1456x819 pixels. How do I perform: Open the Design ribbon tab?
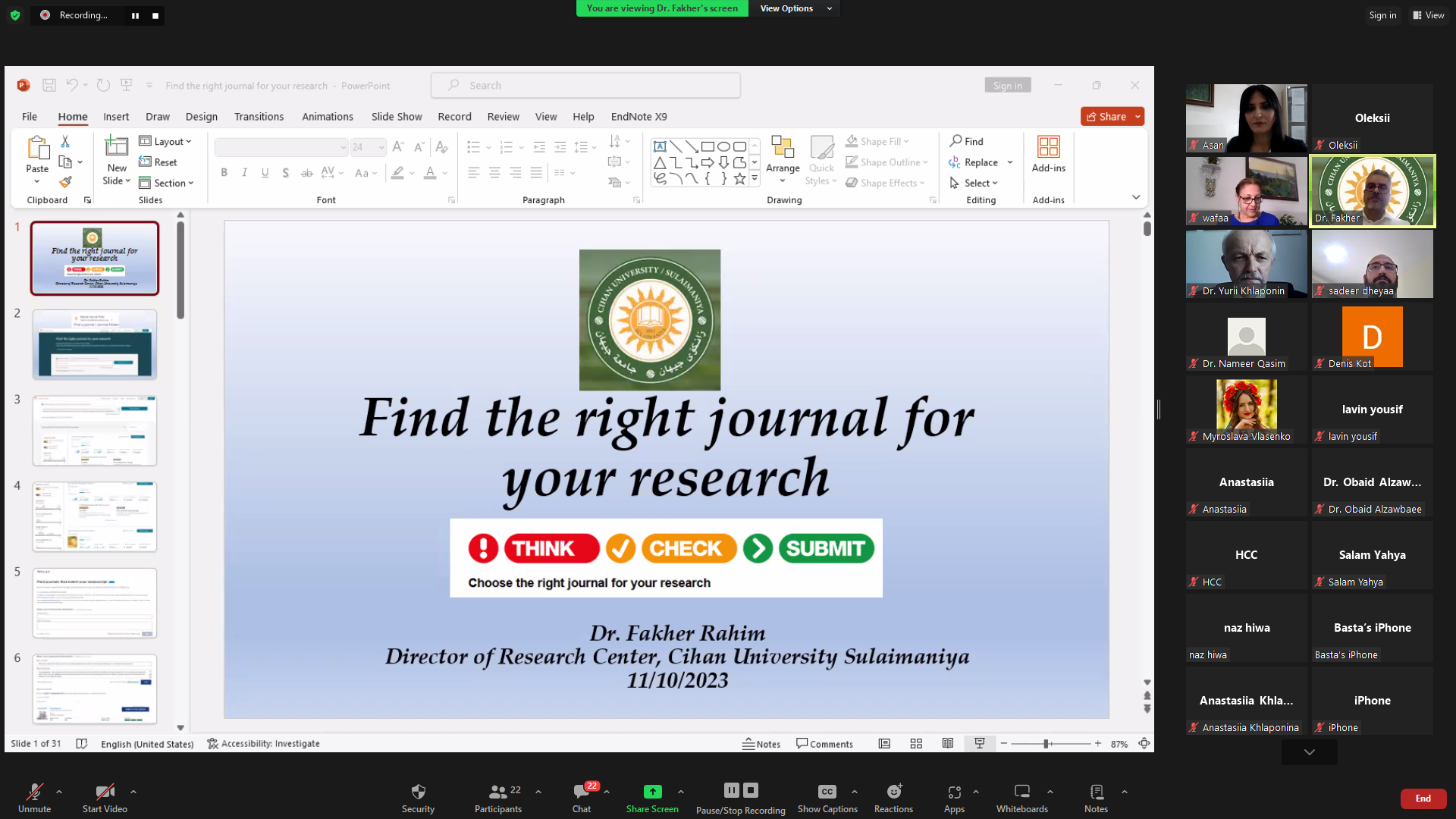pyautogui.click(x=201, y=116)
